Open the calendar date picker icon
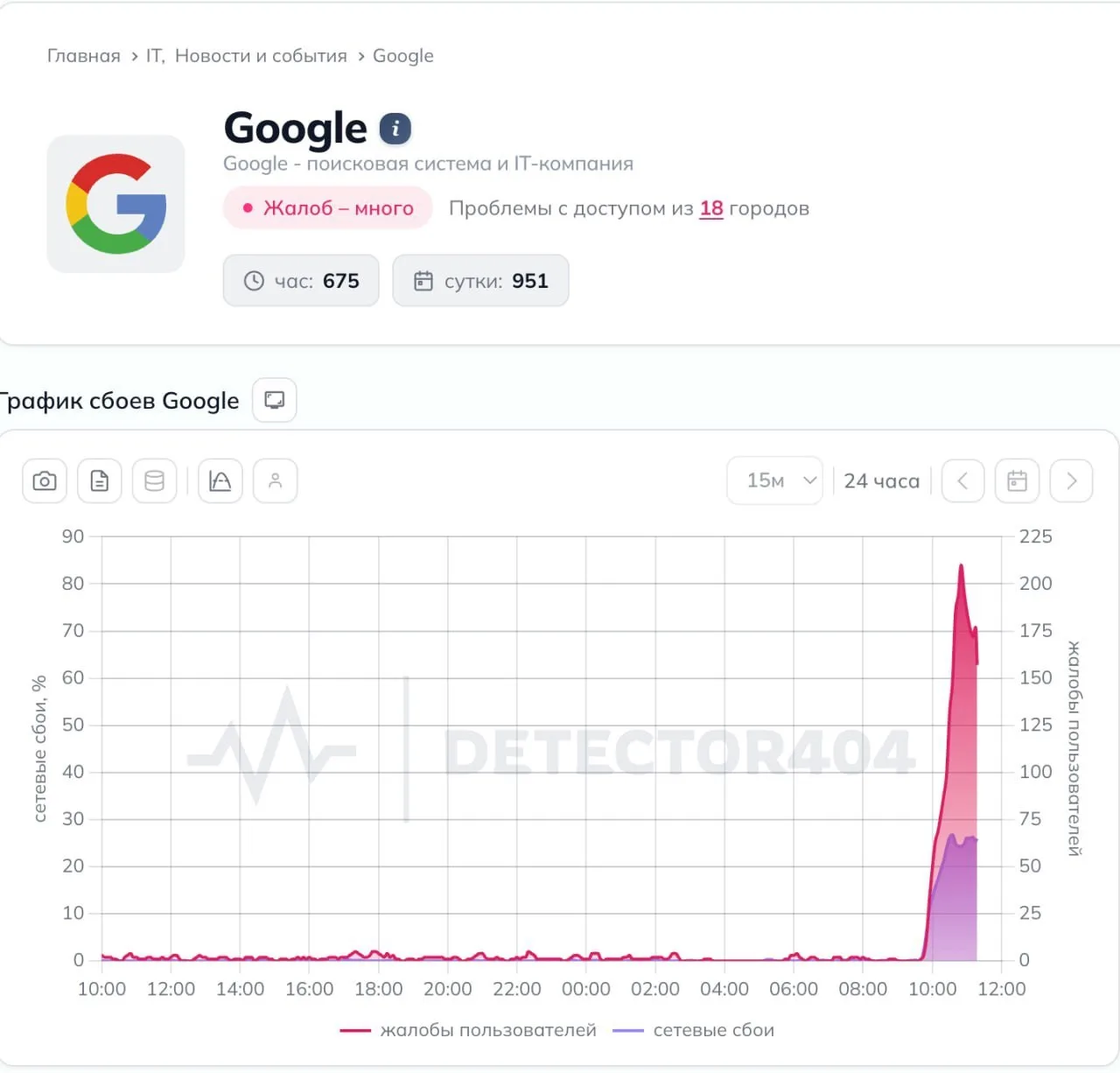This screenshot has width=1120, height=1073. click(x=1018, y=480)
